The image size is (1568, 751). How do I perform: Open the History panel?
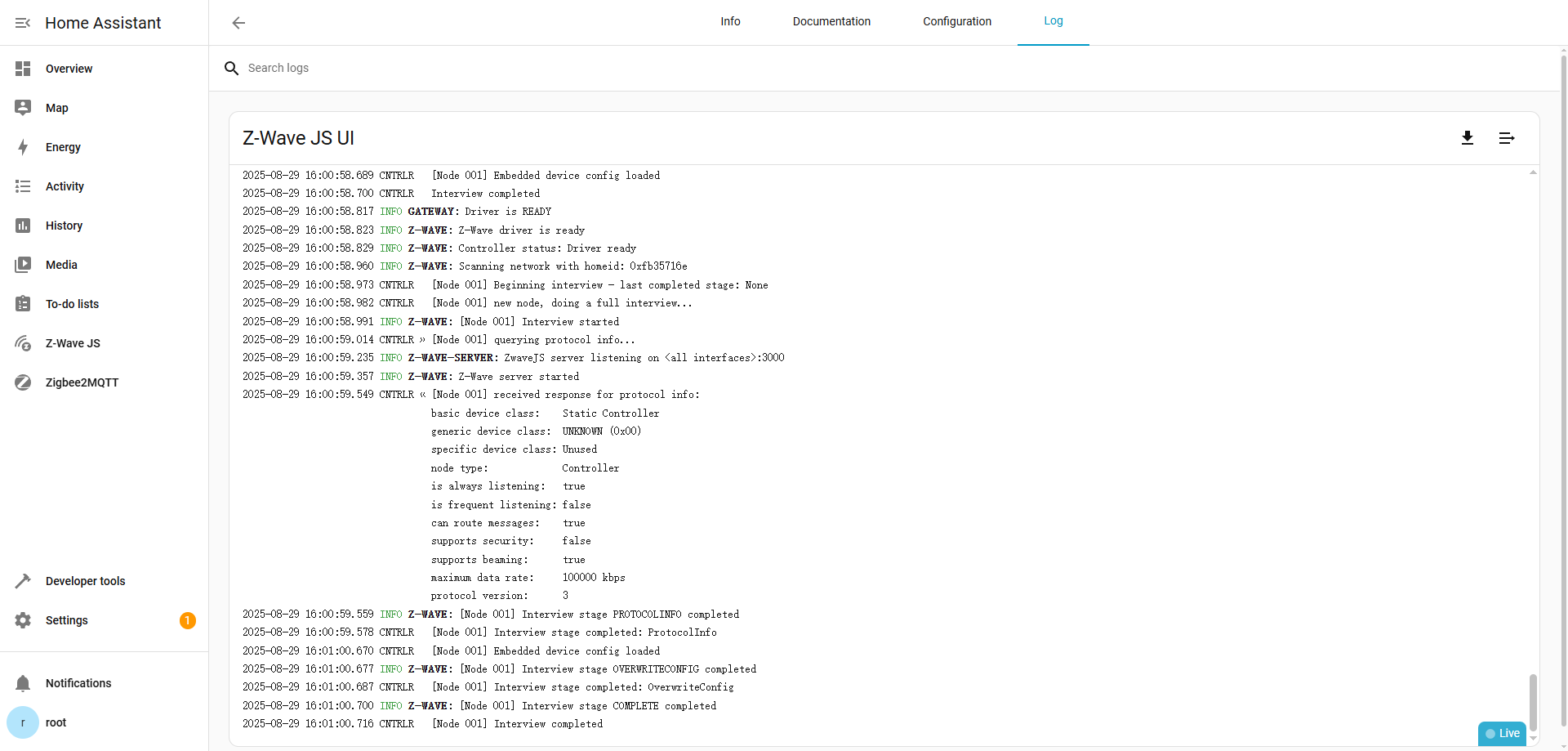[x=64, y=226]
